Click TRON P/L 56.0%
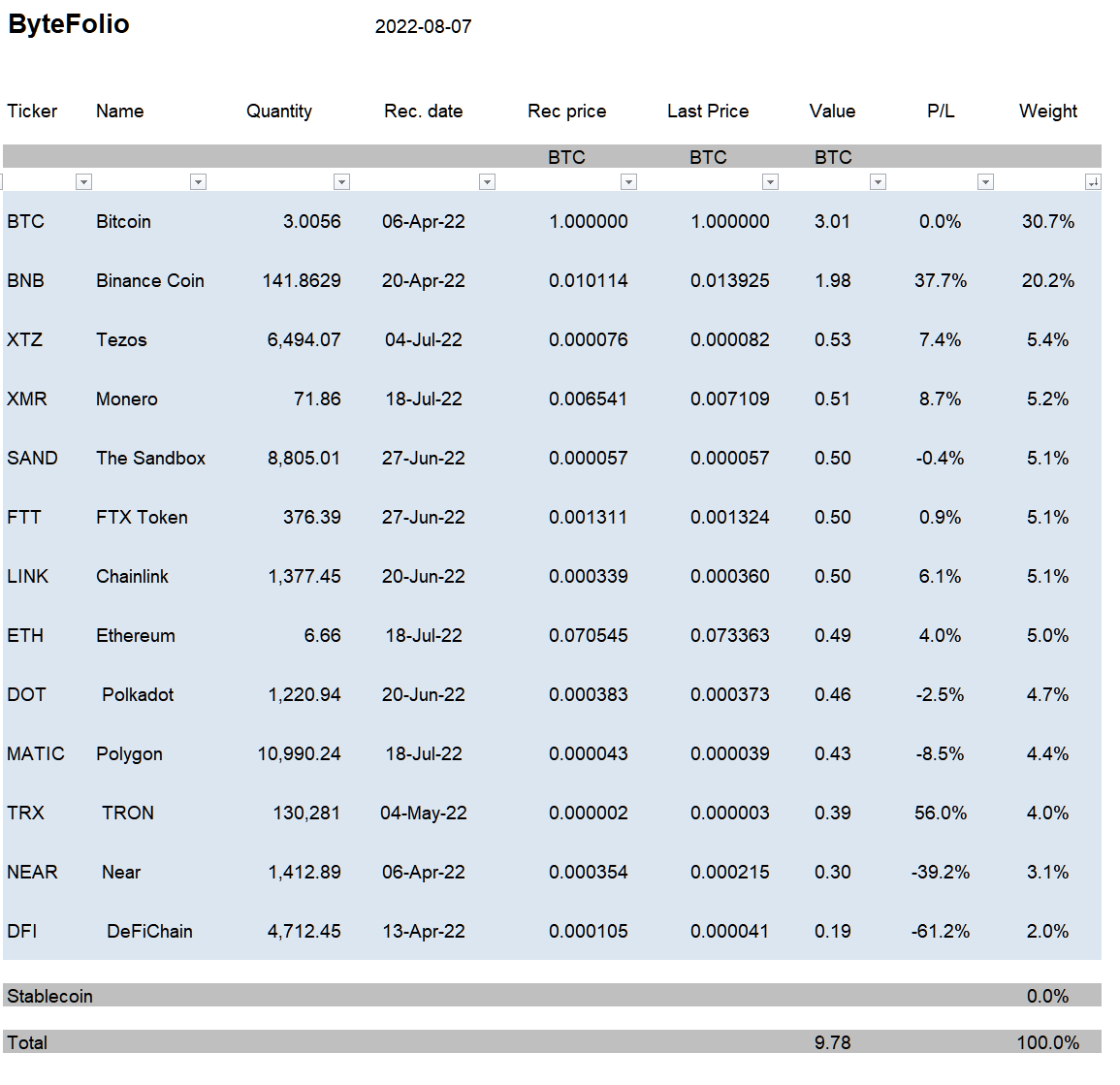The width and height of the screenshot is (1120, 1085). pos(941,813)
